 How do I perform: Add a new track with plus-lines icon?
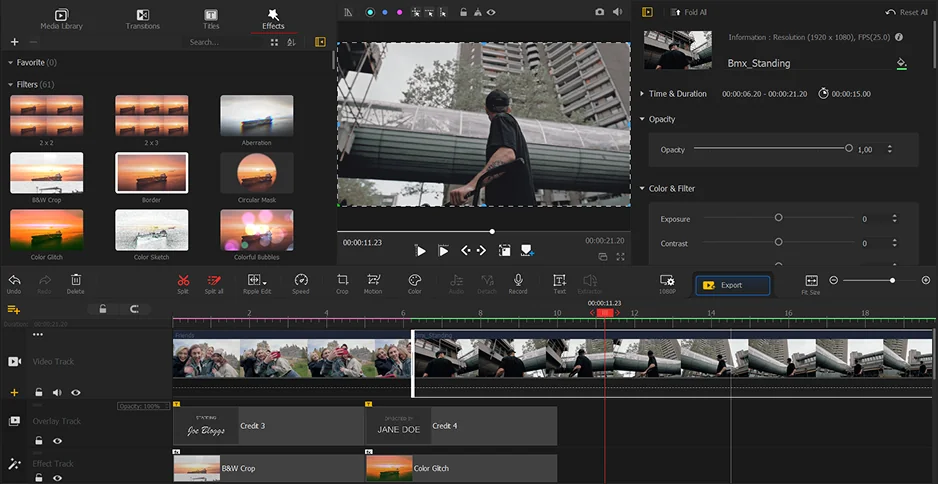13,309
